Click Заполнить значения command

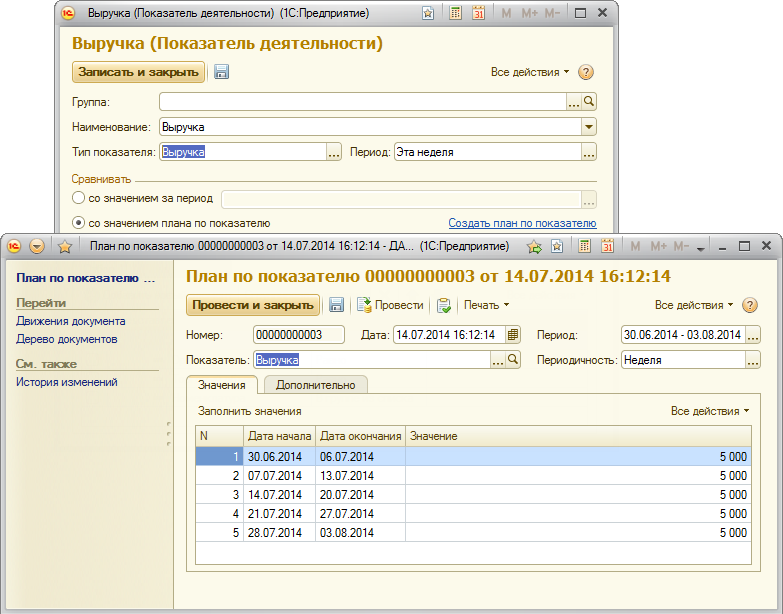coord(250,411)
